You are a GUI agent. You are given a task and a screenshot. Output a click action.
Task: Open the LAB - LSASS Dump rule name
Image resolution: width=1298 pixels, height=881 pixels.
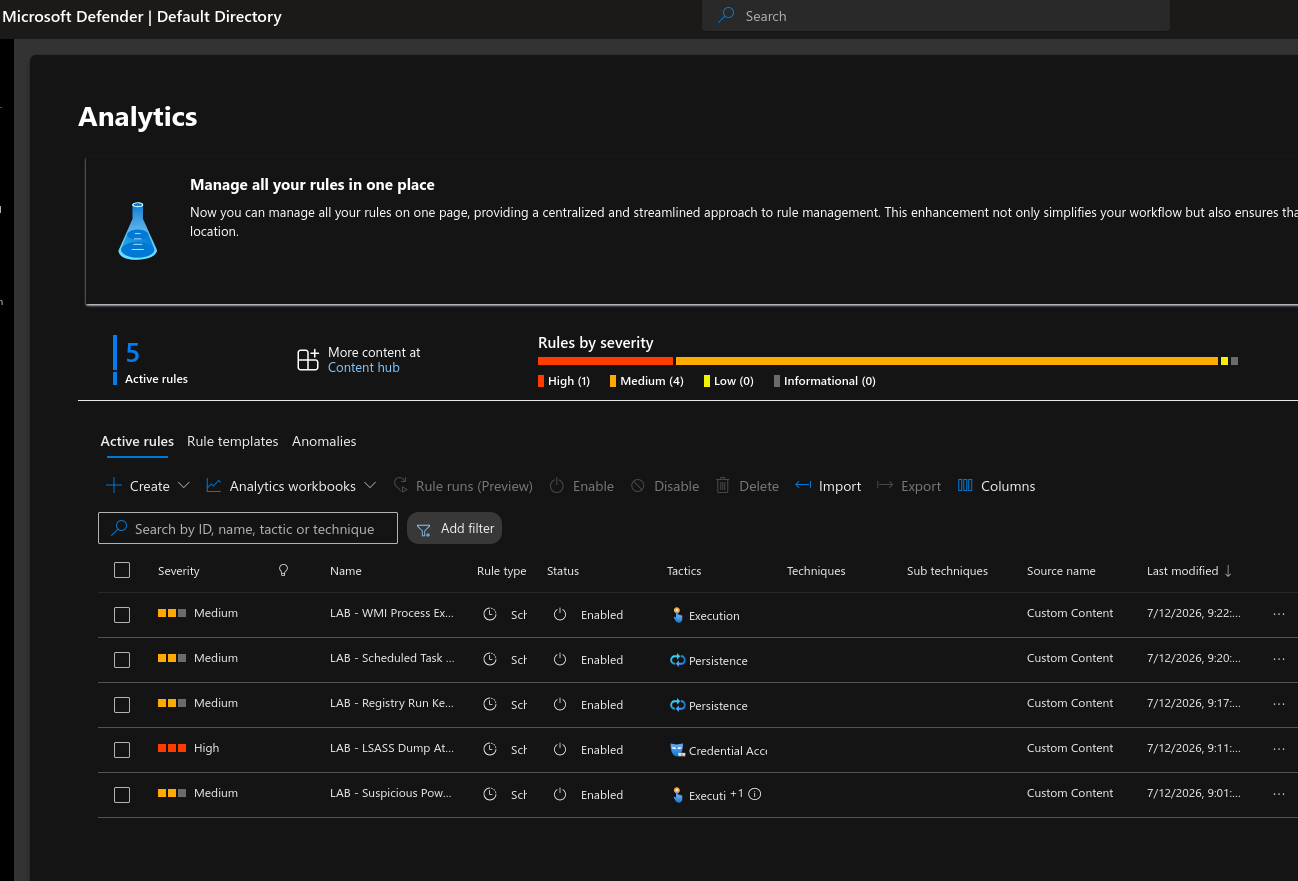pos(392,748)
